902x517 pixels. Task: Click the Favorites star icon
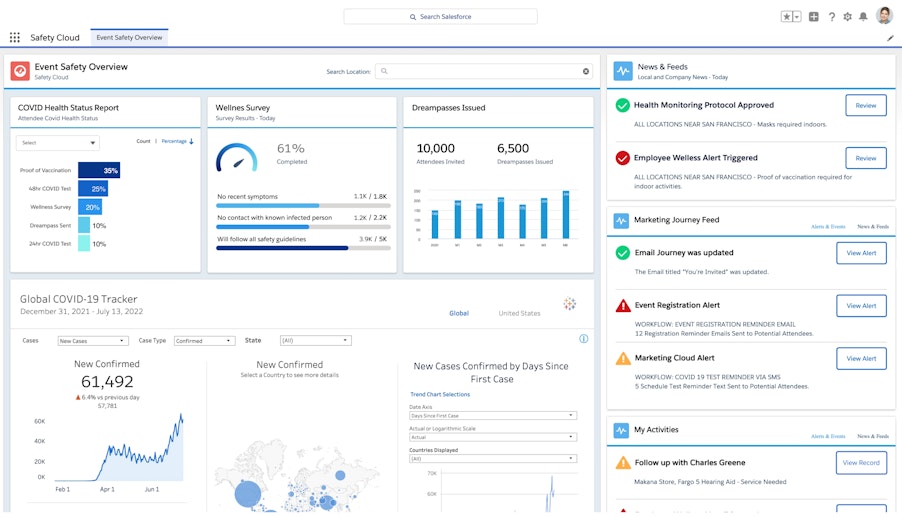click(786, 17)
